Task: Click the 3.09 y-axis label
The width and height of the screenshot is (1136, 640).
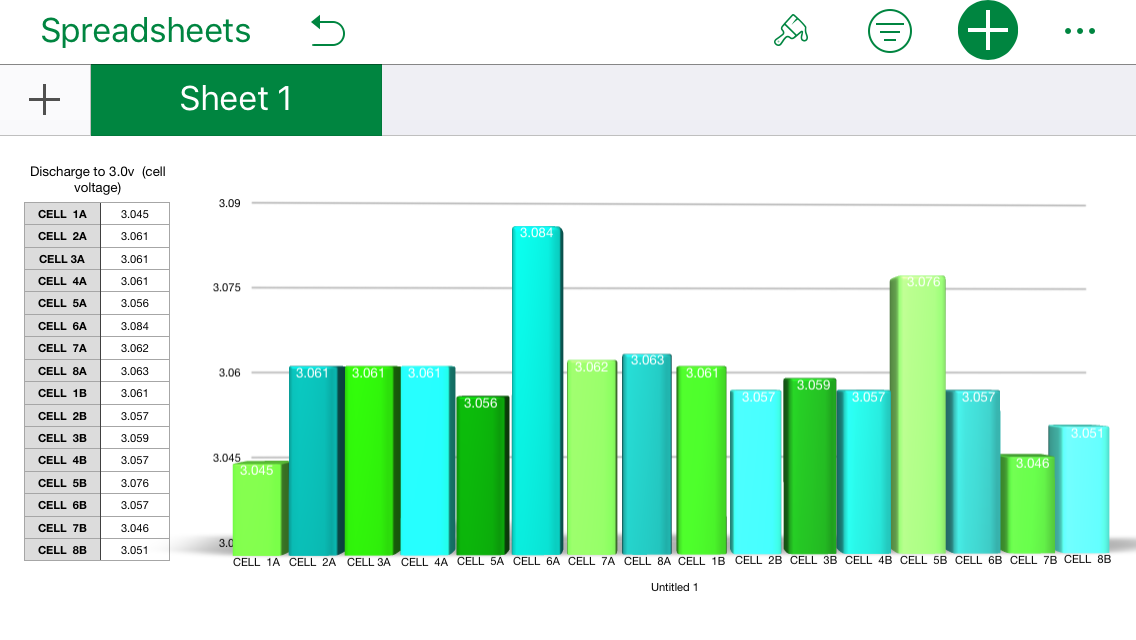Action: 229,203
